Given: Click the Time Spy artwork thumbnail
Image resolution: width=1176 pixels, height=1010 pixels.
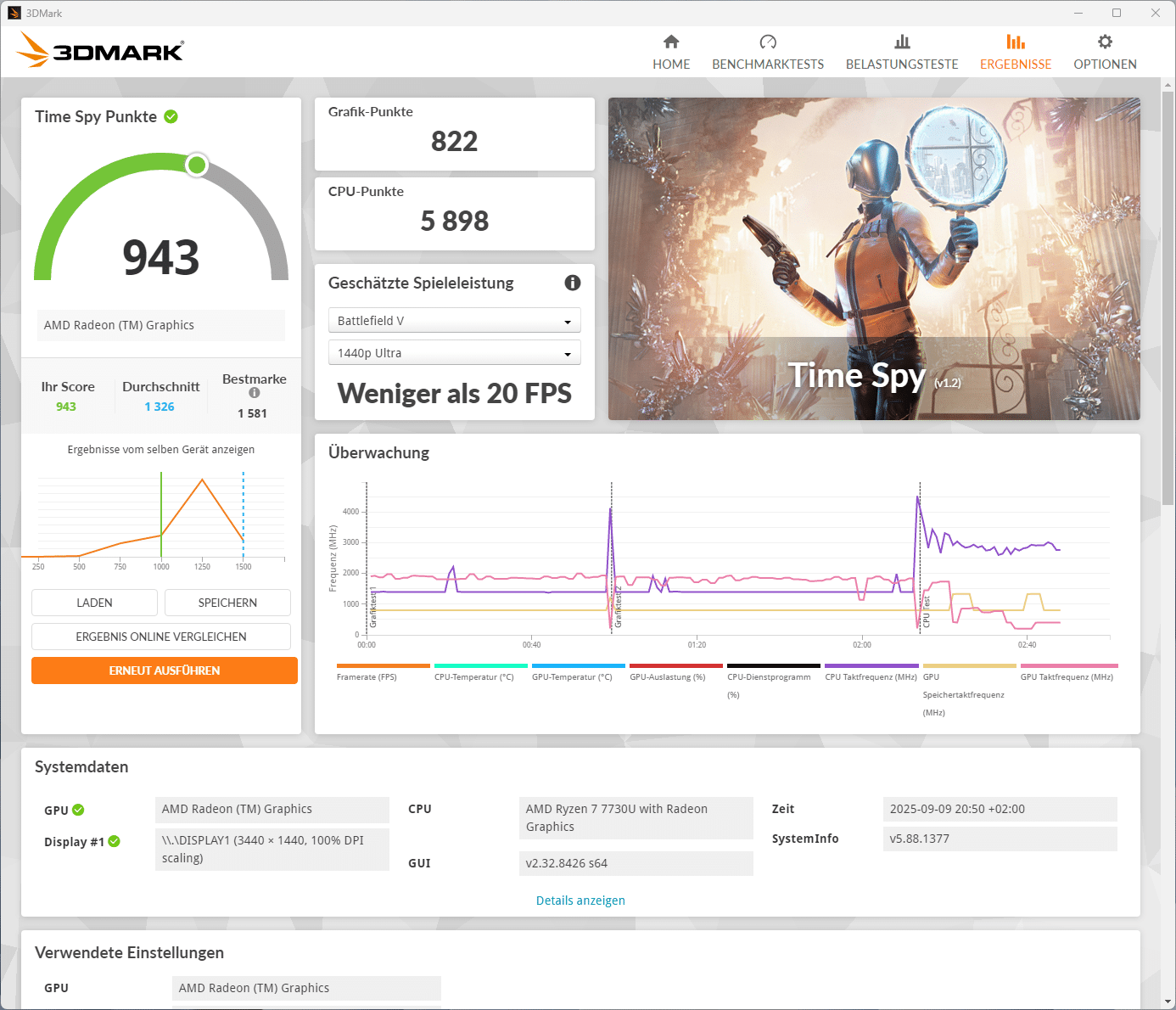Looking at the screenshot, I should tap(874, 259).
